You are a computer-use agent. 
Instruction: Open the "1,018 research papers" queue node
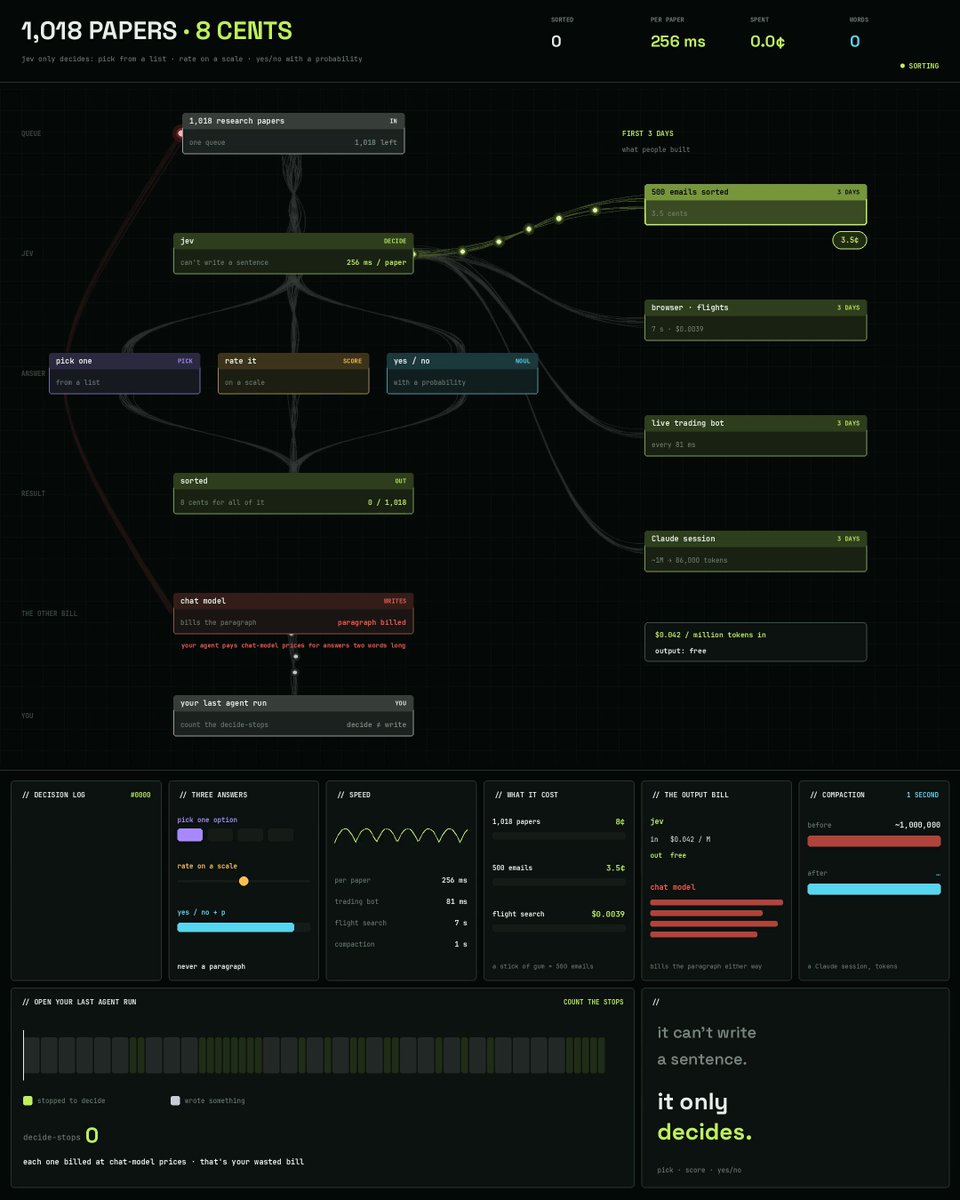(293, 133)
